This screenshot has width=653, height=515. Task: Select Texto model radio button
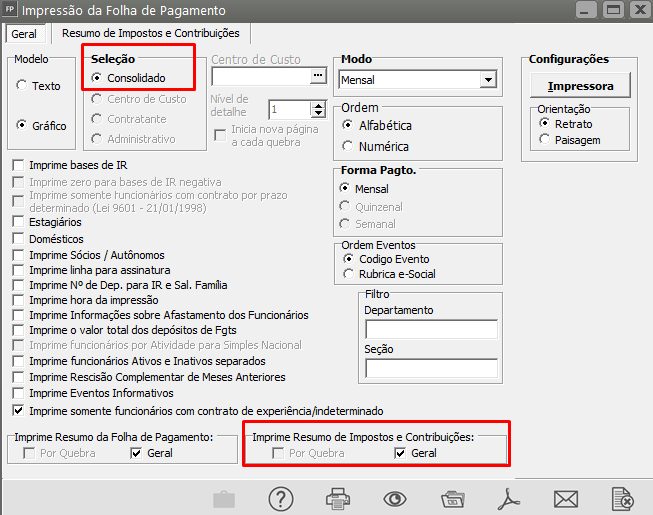point(22,86)
